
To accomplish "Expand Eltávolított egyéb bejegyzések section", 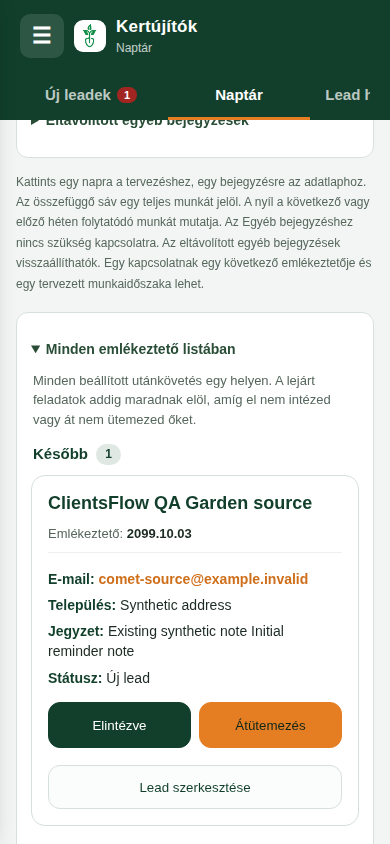I will click(140, 123).
